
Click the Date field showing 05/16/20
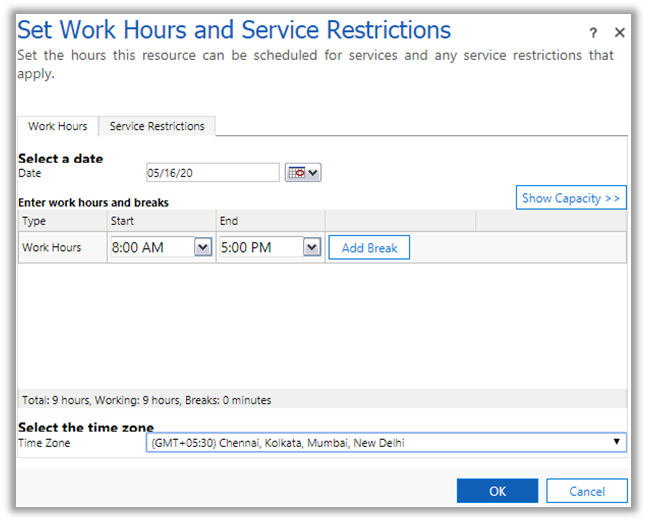[212, 173]
